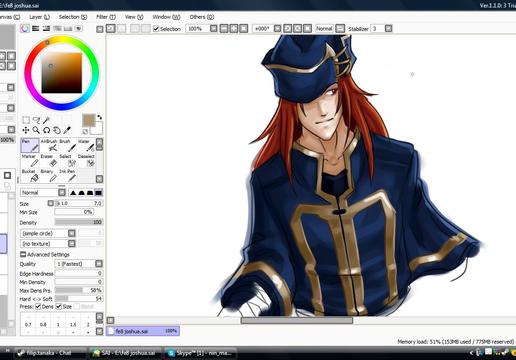Select the hand pan tool

[x=57, y=130]
